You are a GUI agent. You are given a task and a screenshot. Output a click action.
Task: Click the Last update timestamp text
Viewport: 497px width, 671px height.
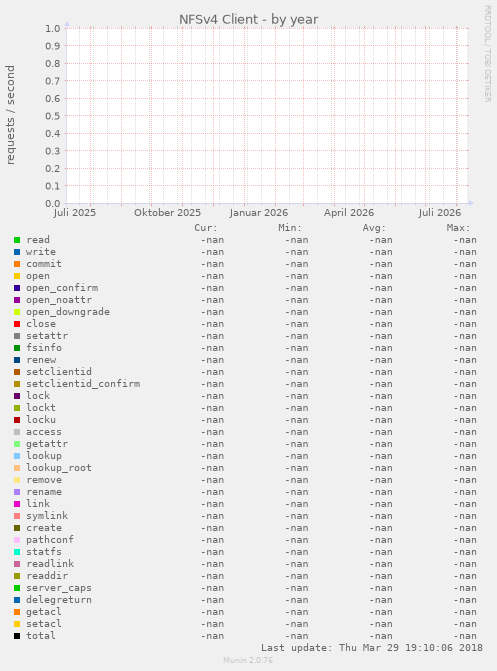(x=372, y=648)
